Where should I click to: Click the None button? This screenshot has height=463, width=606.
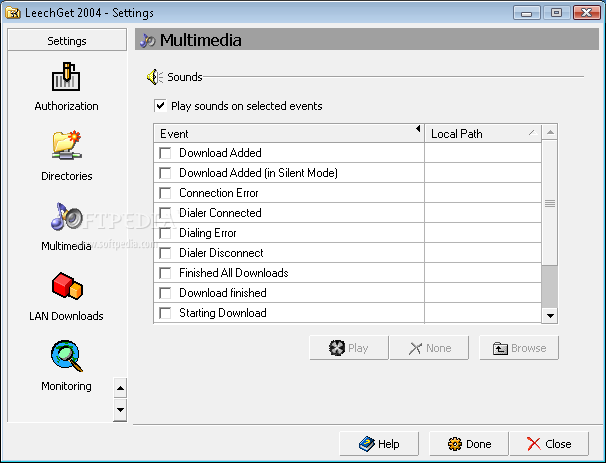click(x=429, y=348)
